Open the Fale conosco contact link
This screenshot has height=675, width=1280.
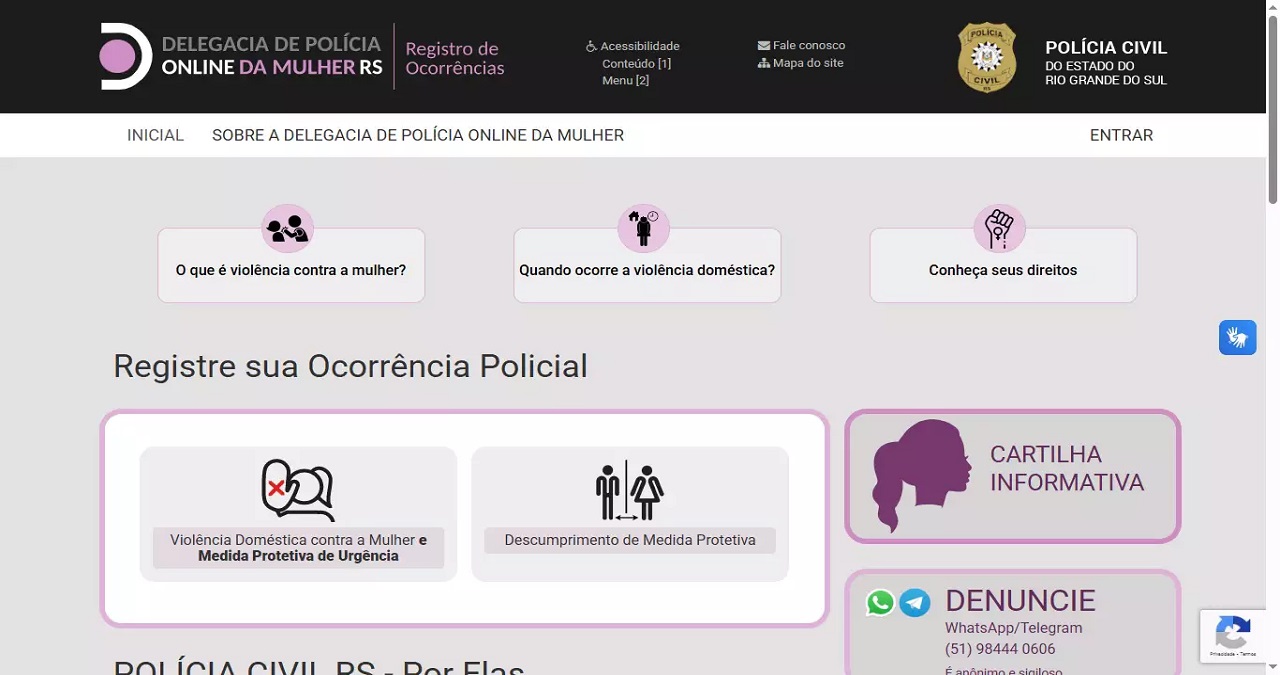point(808,44)
